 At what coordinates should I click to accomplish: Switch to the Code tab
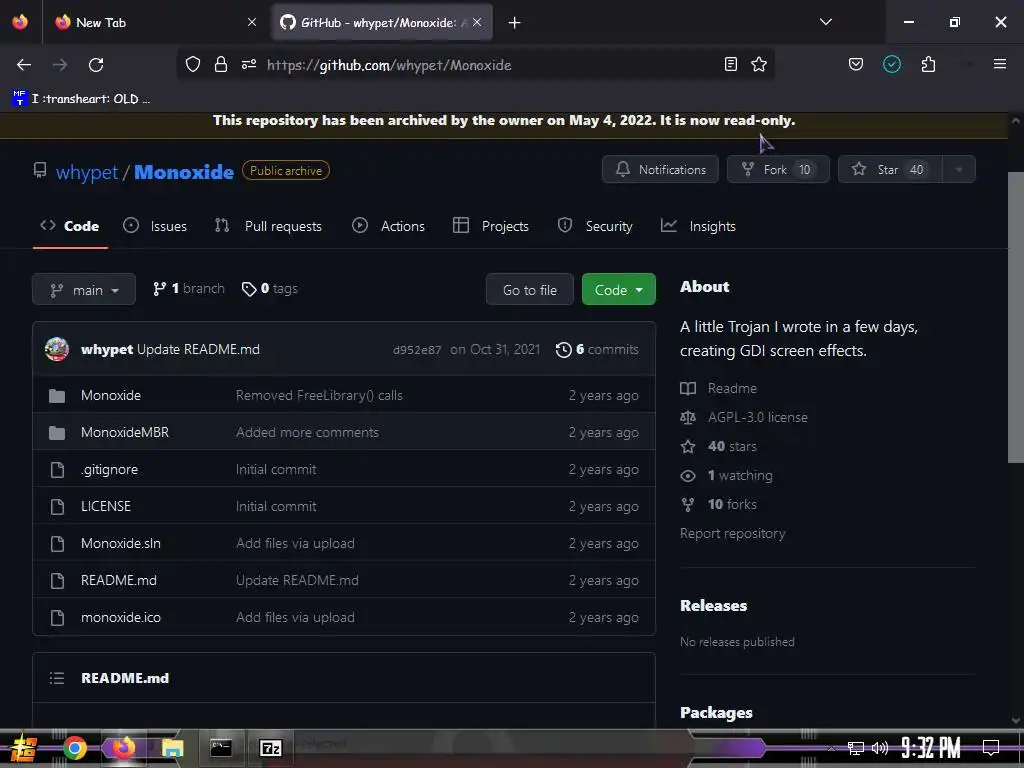70,226
